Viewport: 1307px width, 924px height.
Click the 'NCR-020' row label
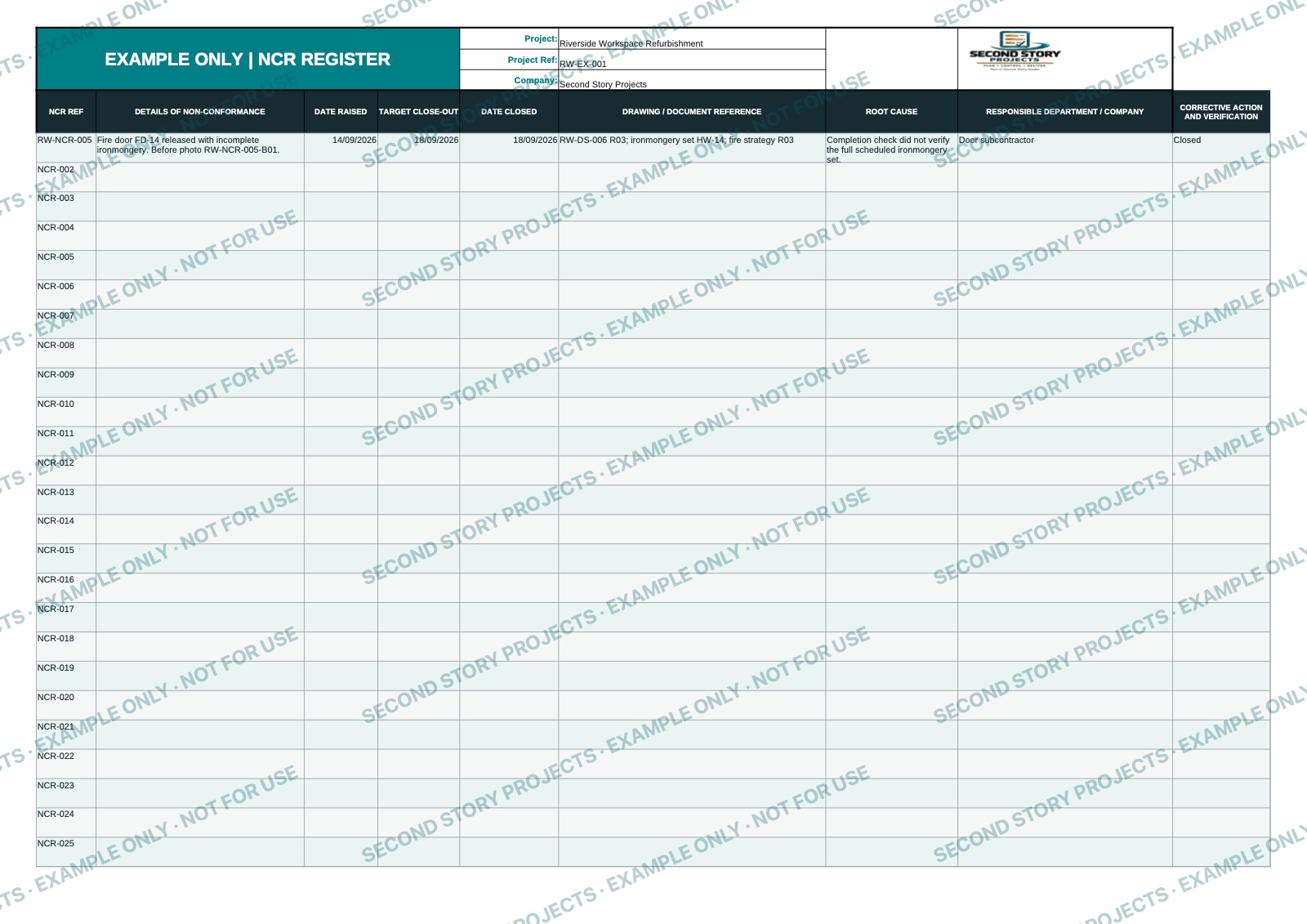pyautogui.click(x=56, y=697)
